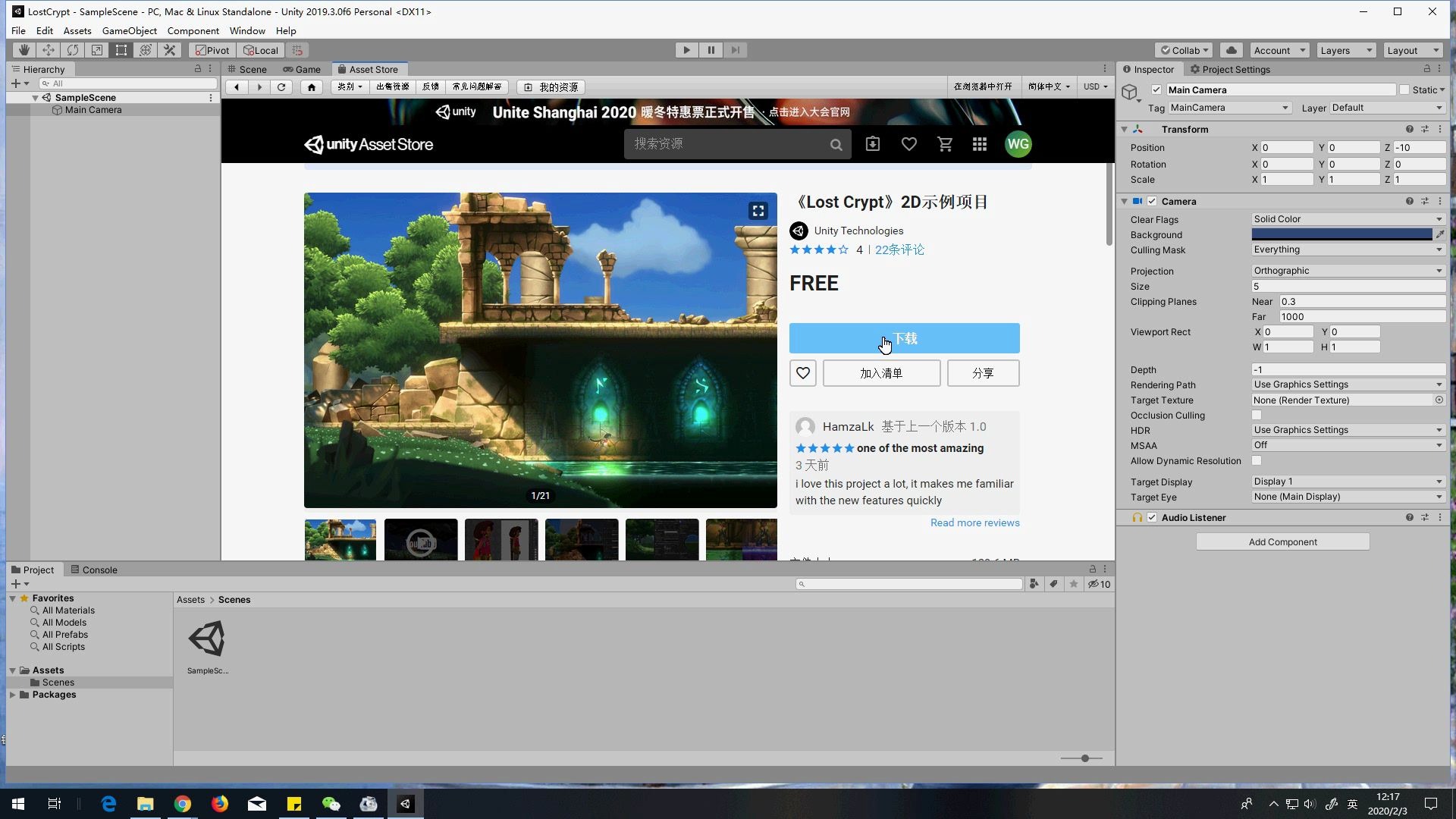Viewport: 1456px width, 819px height.
Task: Switch to the Game tab
Action: [302, 70]
